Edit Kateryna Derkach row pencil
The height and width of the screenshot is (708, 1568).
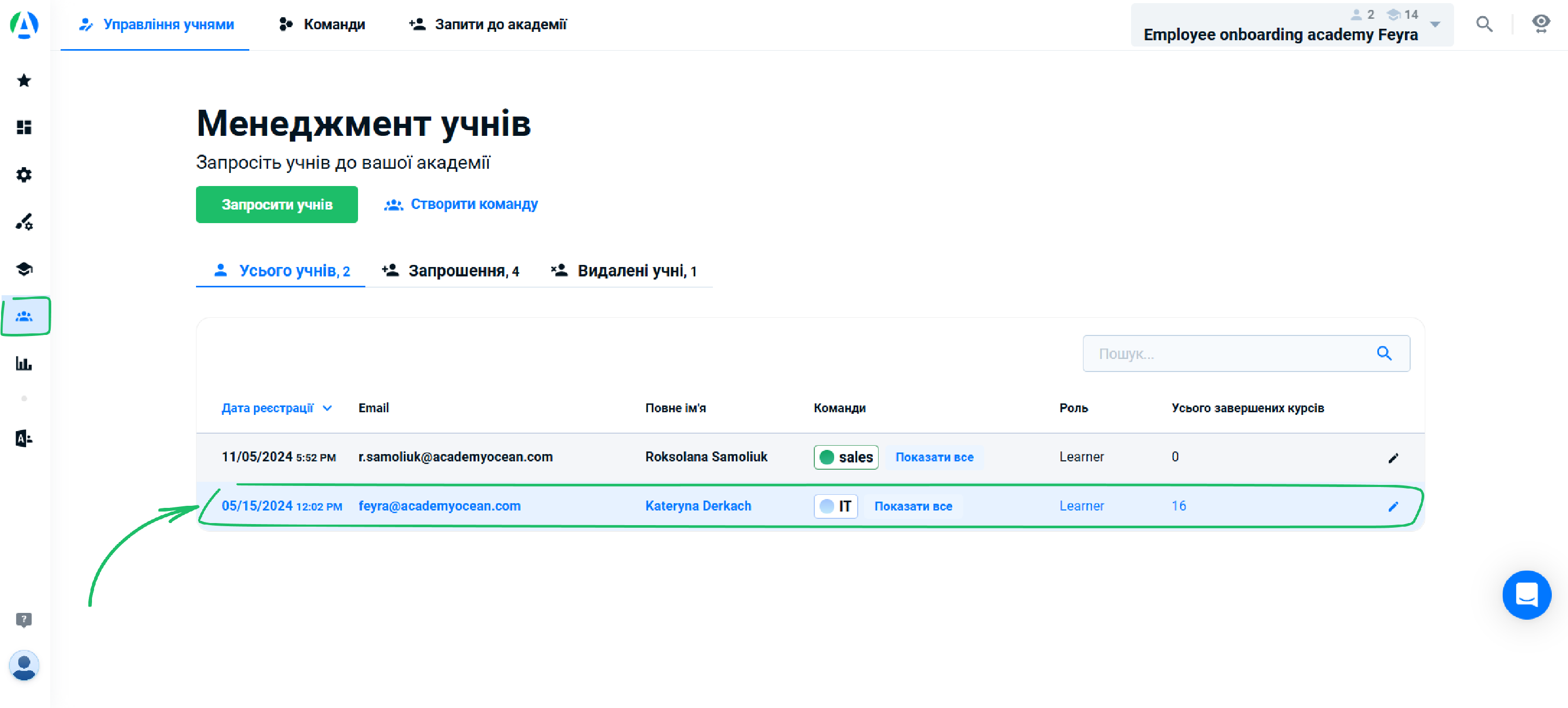(x=1393, y=506)
